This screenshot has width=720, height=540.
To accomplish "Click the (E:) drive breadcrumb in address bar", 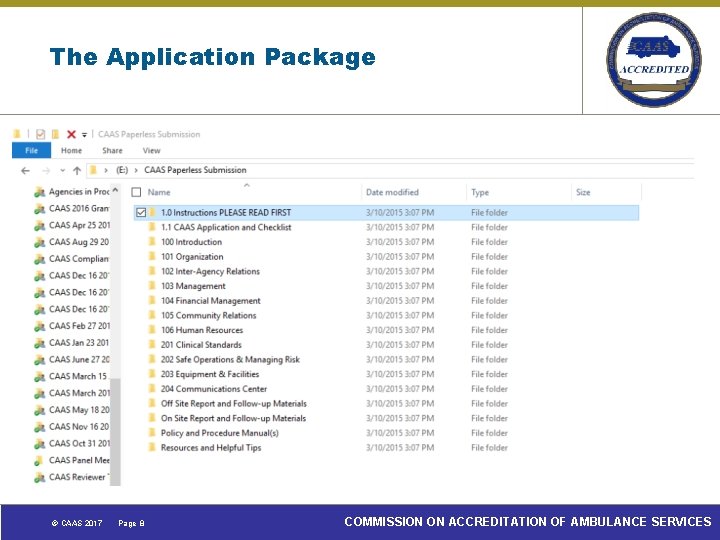I will tap(122, 170).
